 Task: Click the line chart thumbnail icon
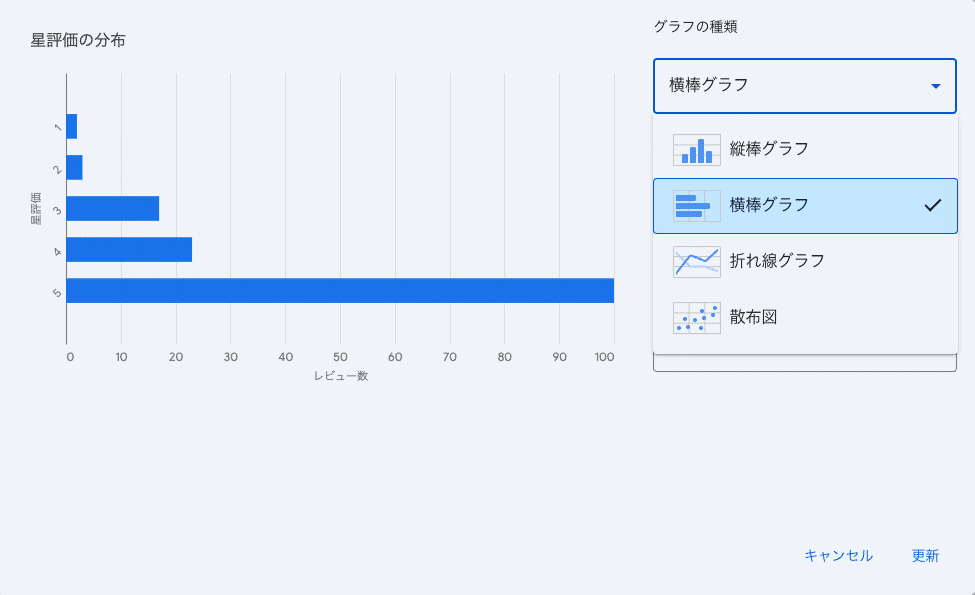coord(696,261)
